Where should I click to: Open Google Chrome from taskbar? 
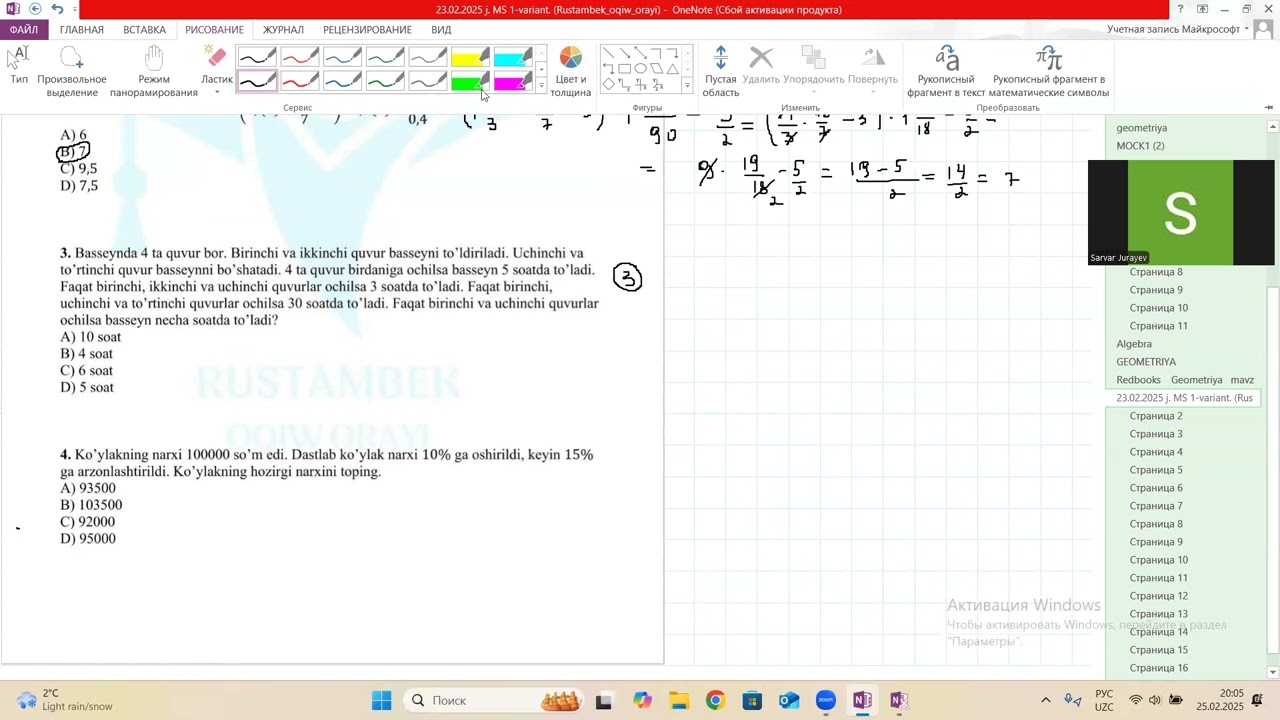(x=715, y=700)
